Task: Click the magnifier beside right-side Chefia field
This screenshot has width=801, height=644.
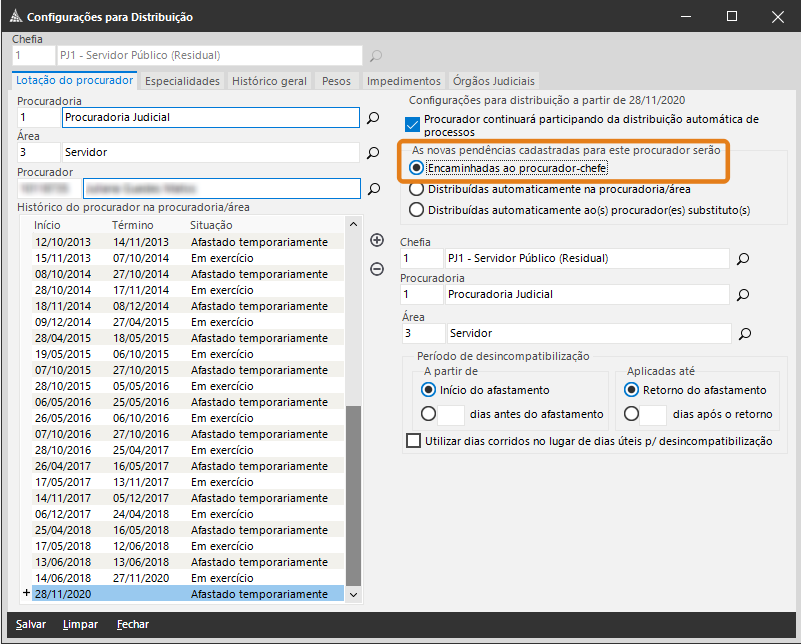Action: 743,259
